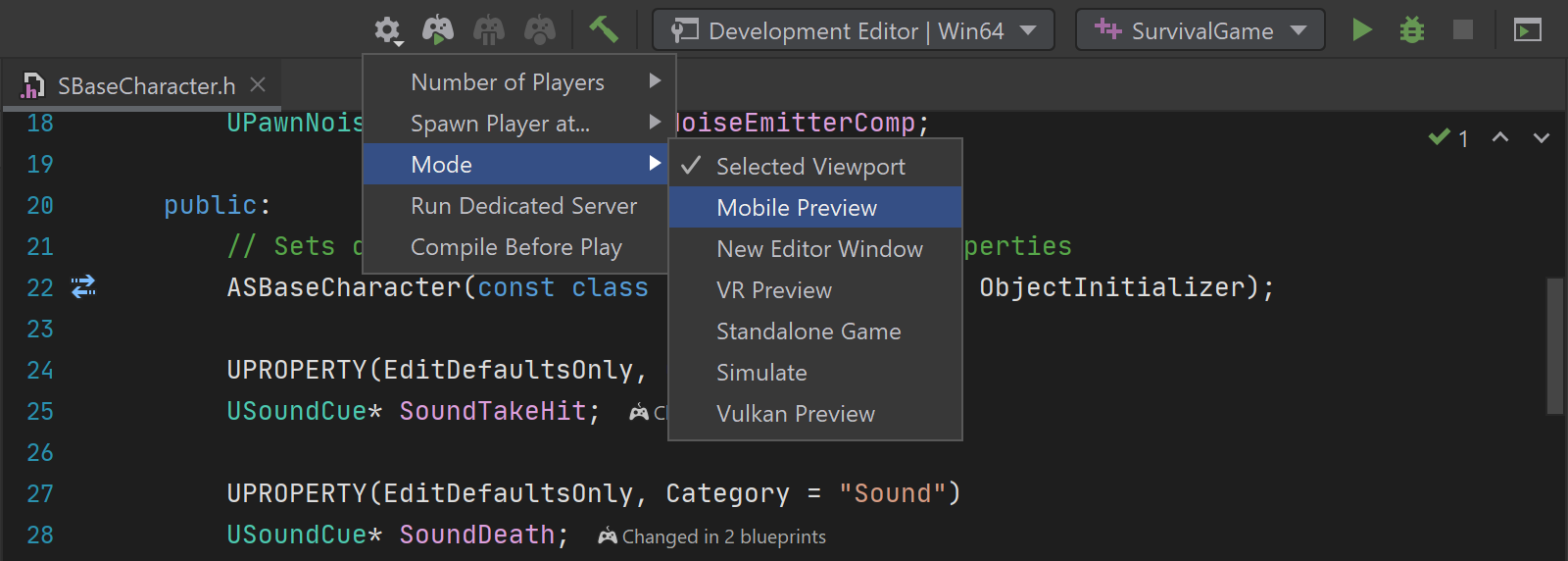Click line number 28 in the gutter
Screen dimensions: 1568x561
click(x=40, y=535)
